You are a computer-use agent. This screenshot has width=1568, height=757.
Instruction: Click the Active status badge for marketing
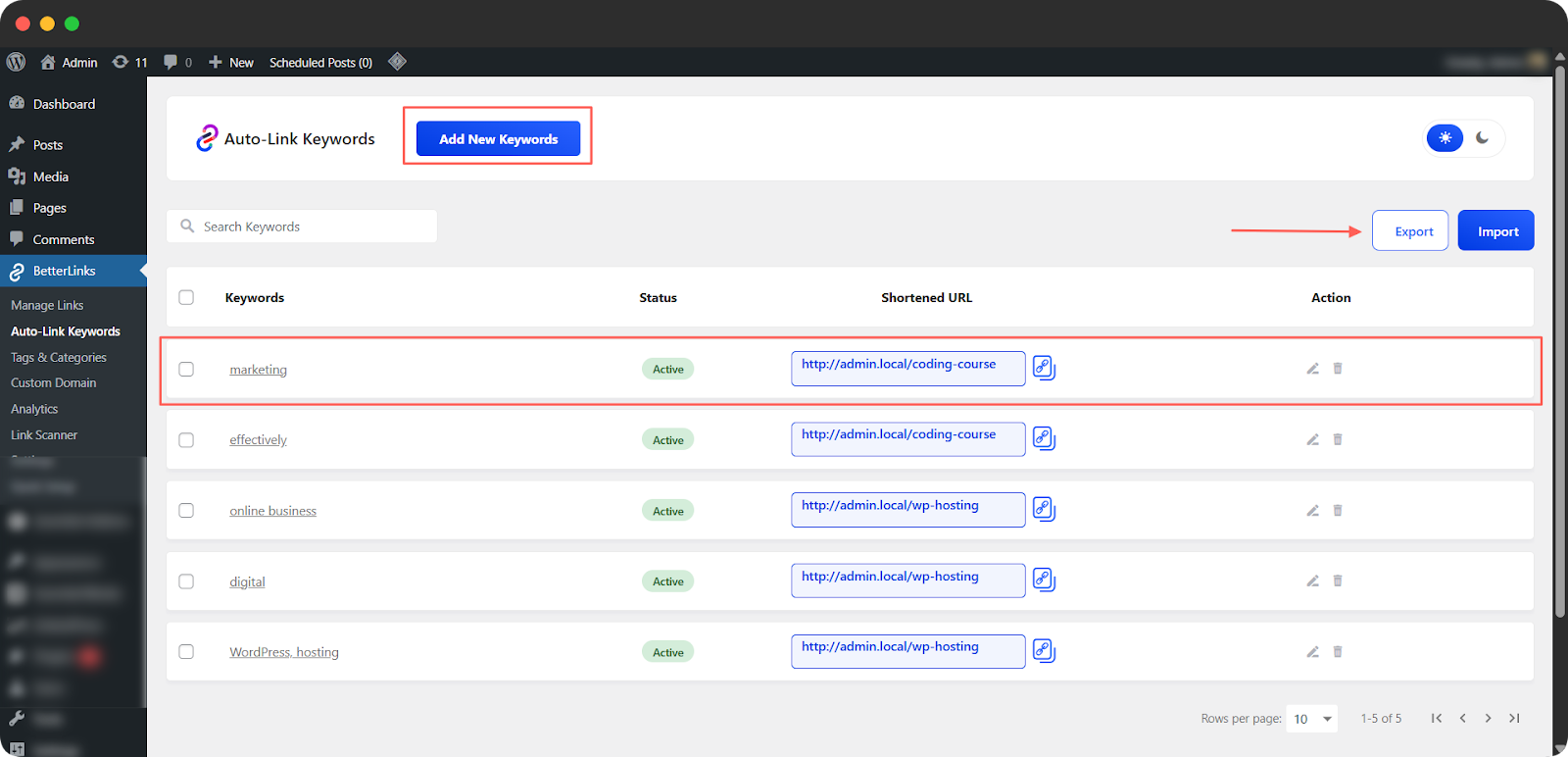(668, 369)
